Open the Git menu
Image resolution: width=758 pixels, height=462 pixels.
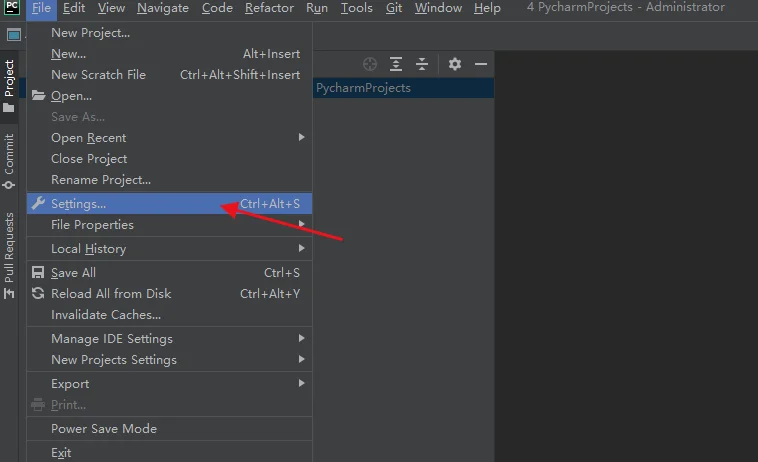point(394,8)
